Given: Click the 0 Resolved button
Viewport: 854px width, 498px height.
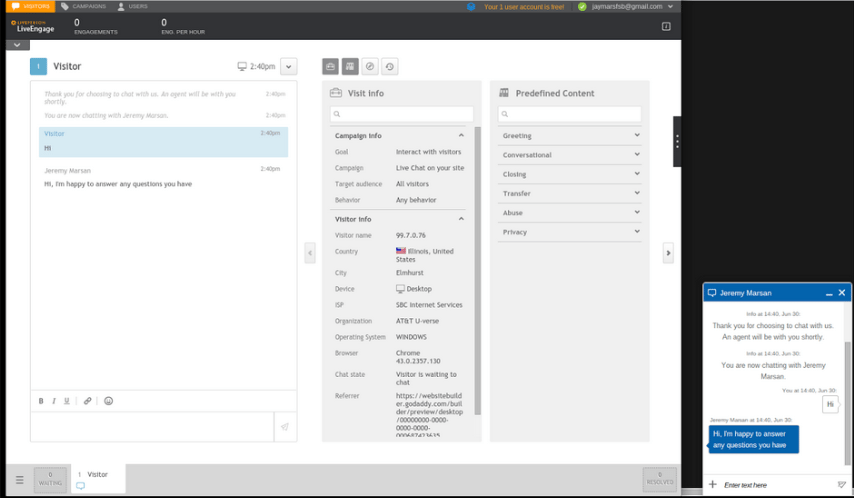Looking at the screenshot, I should pos(660,479).
